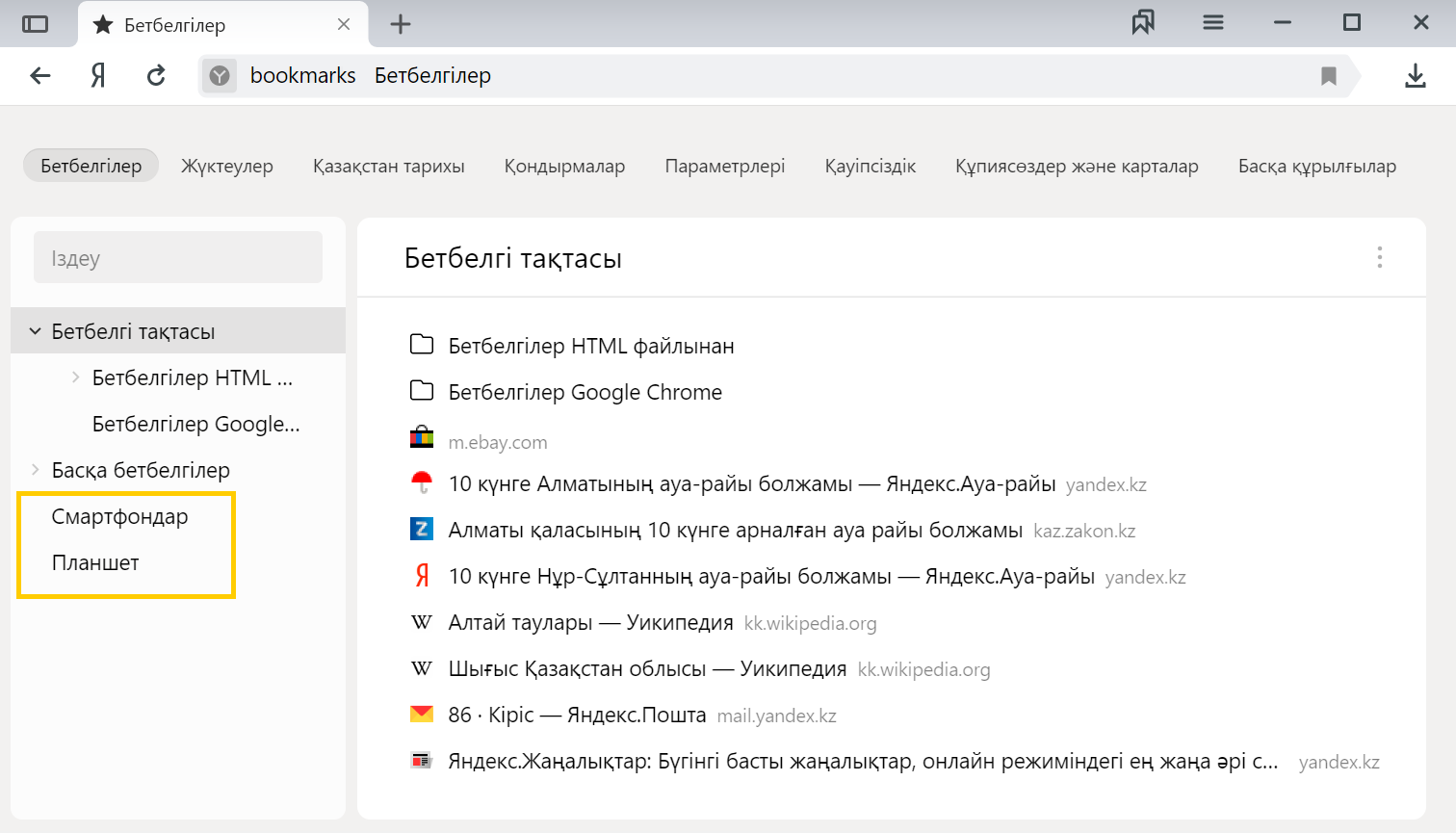
Task: Select Бетбелгі тақтасы in the sidebar tree
Action: pyautogui.click(x=178, y=331)
